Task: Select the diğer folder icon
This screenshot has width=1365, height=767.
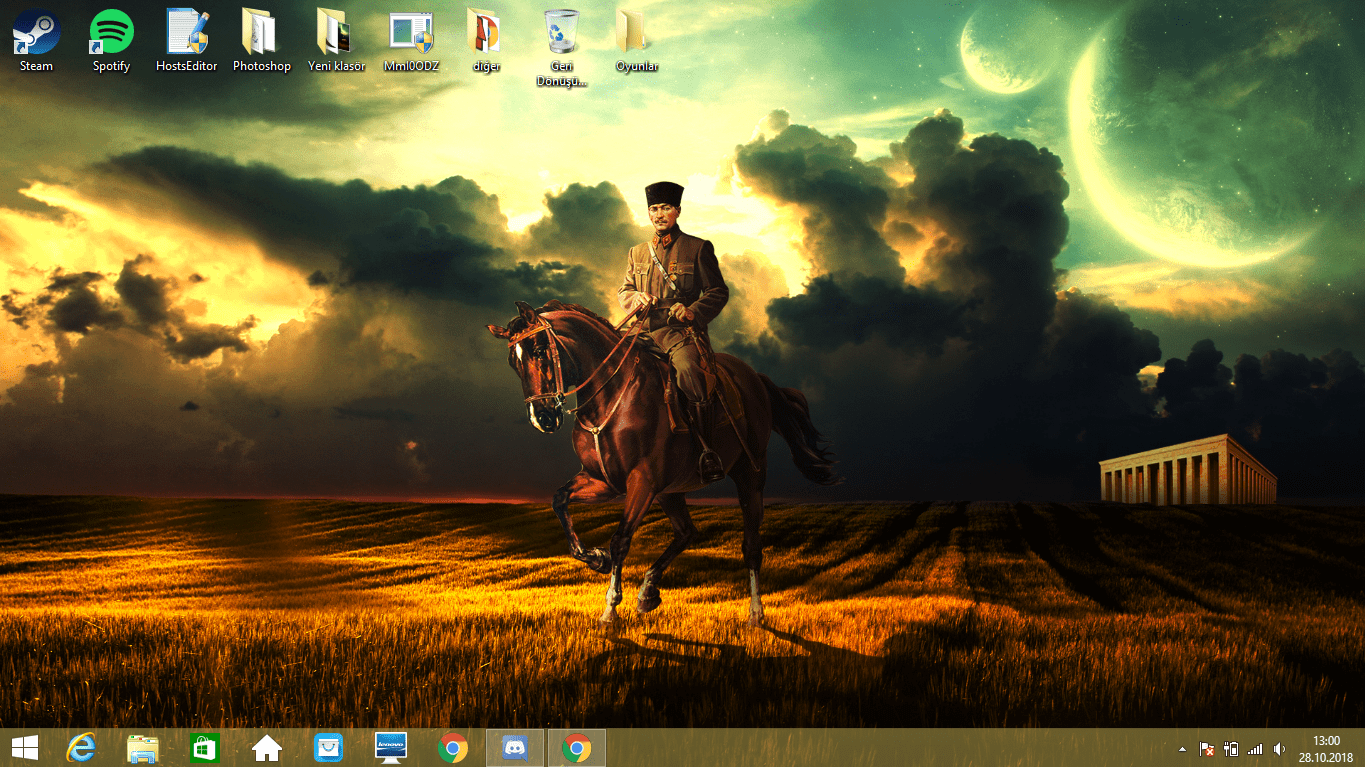Action: [x=486, y=40]
